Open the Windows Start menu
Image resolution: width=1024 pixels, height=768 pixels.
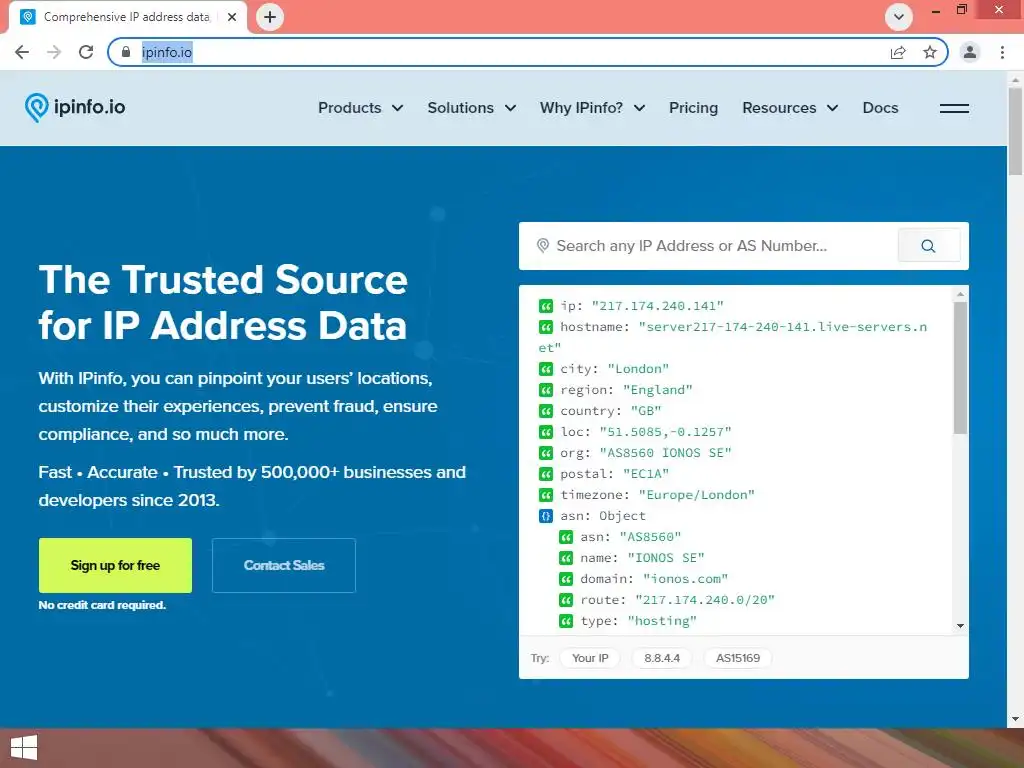(x=24, y=748)
